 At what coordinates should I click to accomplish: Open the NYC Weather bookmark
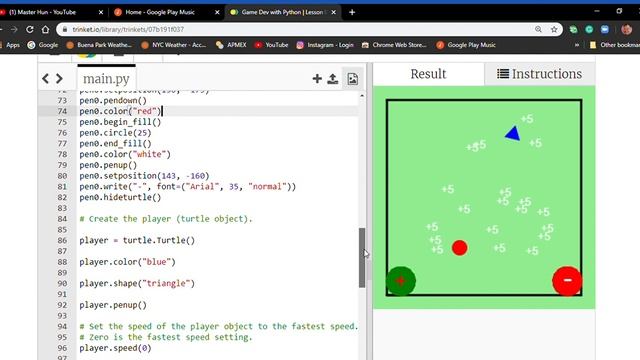tap(174, 45)
